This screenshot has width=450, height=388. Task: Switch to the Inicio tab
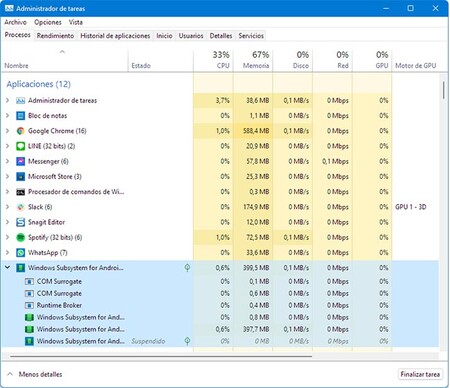[164, 36]
